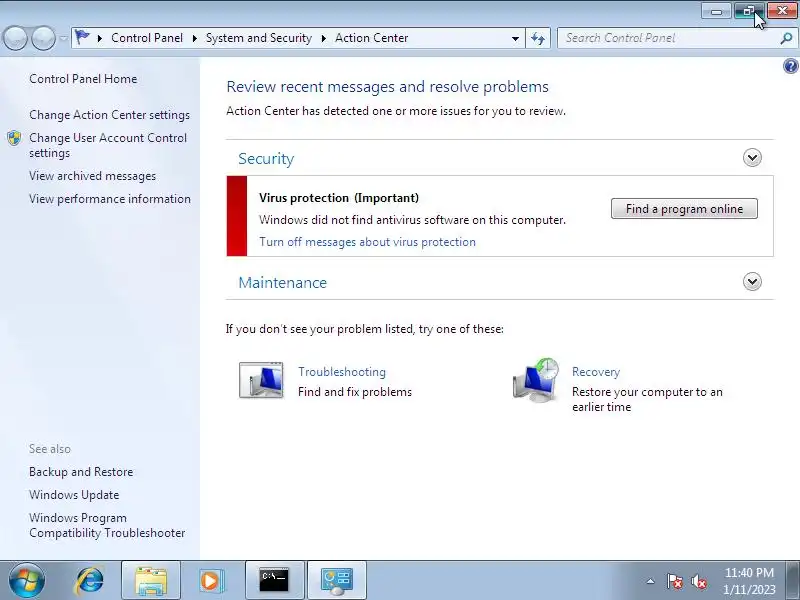800x600 pixels.
Task: Click the muted volume speaker tray icon
Action: (x=698, y=581)
